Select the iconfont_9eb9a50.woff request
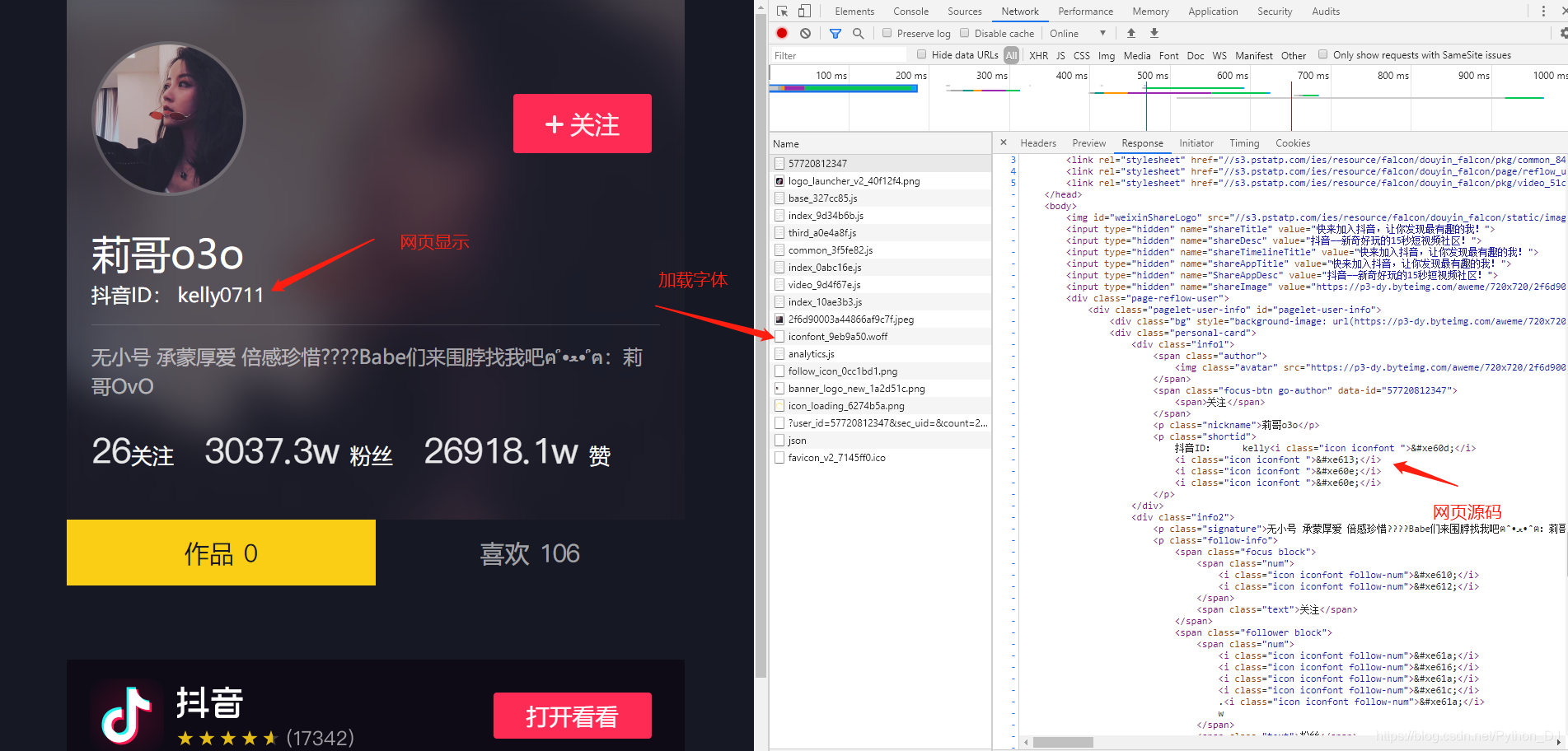This screenshot has width=1568, height=751. (x=880, y=336)
